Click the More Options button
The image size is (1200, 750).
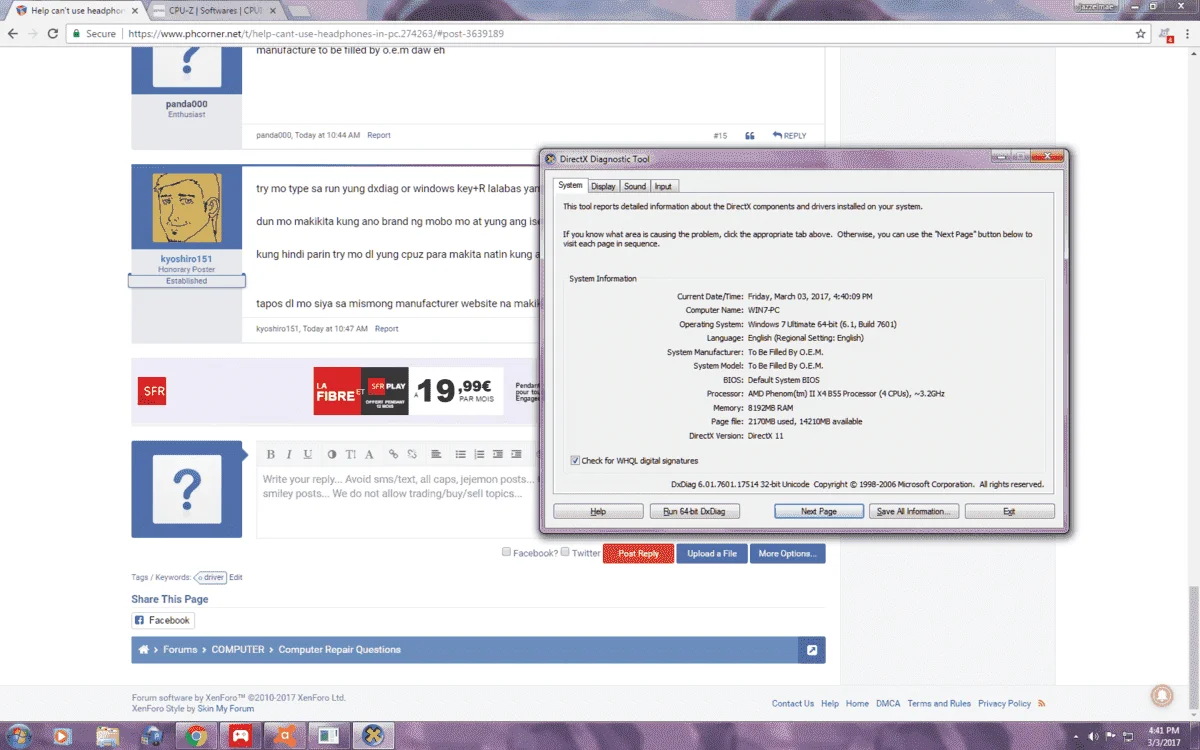tap(787, 554)
